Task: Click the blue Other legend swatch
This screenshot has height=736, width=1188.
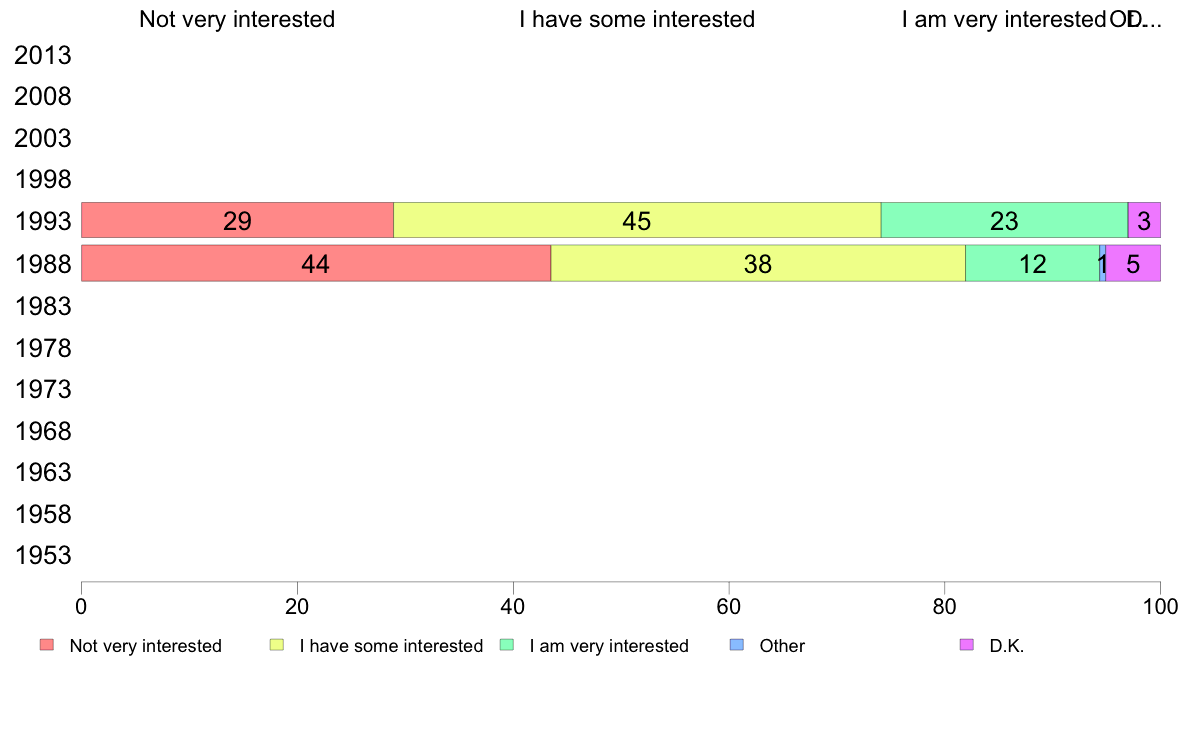Action: point(736,645)
